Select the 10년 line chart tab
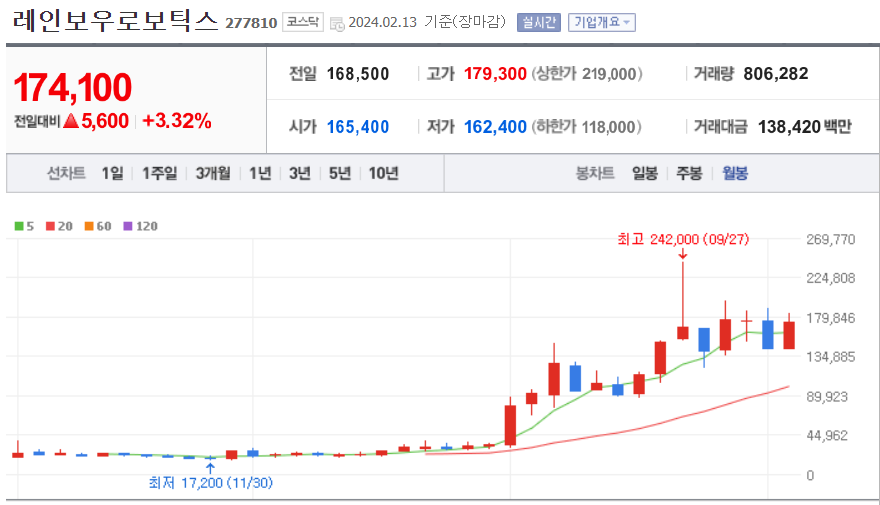Screen dimensions: 880x505 [383, 173]
